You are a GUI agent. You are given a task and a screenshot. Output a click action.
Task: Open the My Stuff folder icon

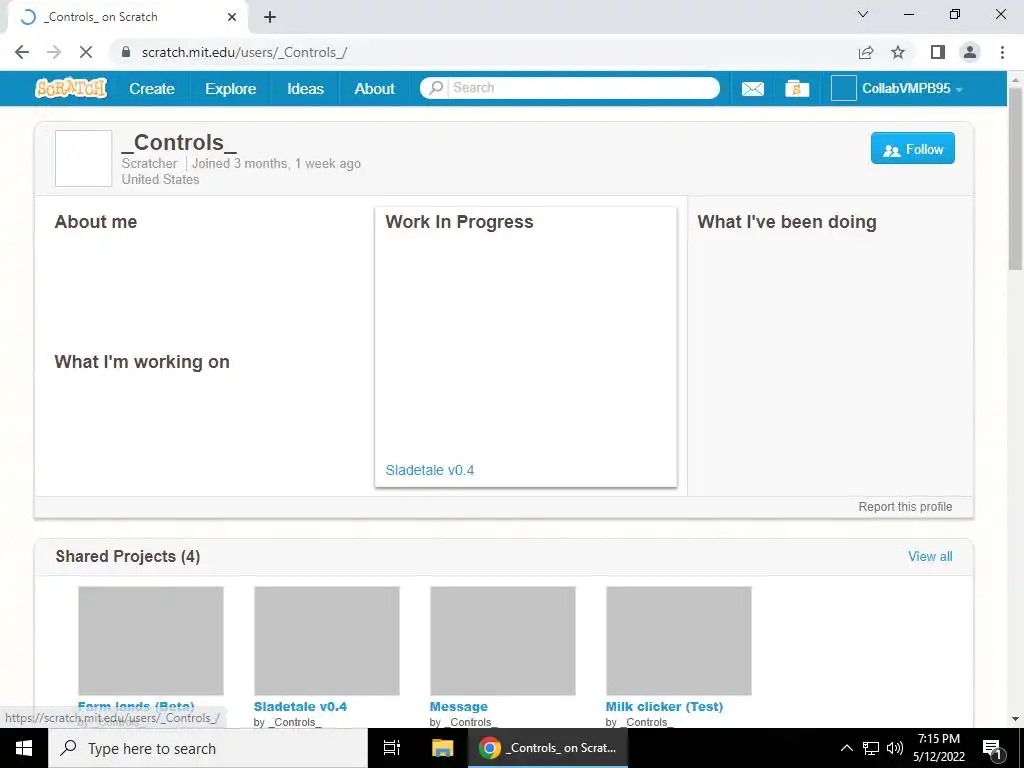tap(797, 88)
